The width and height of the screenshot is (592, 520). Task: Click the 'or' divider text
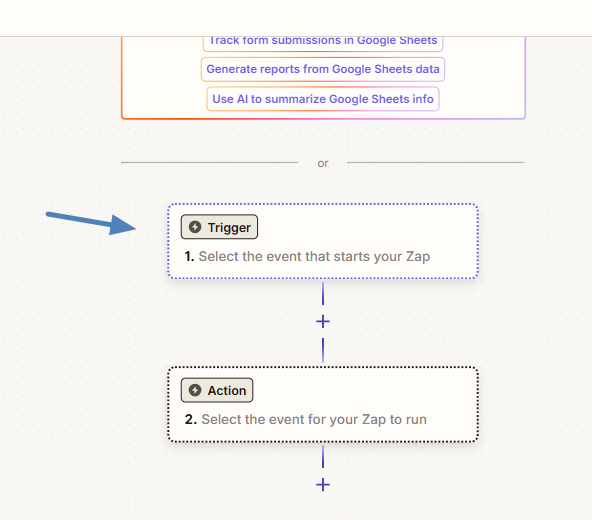click(x=323, y=163)
